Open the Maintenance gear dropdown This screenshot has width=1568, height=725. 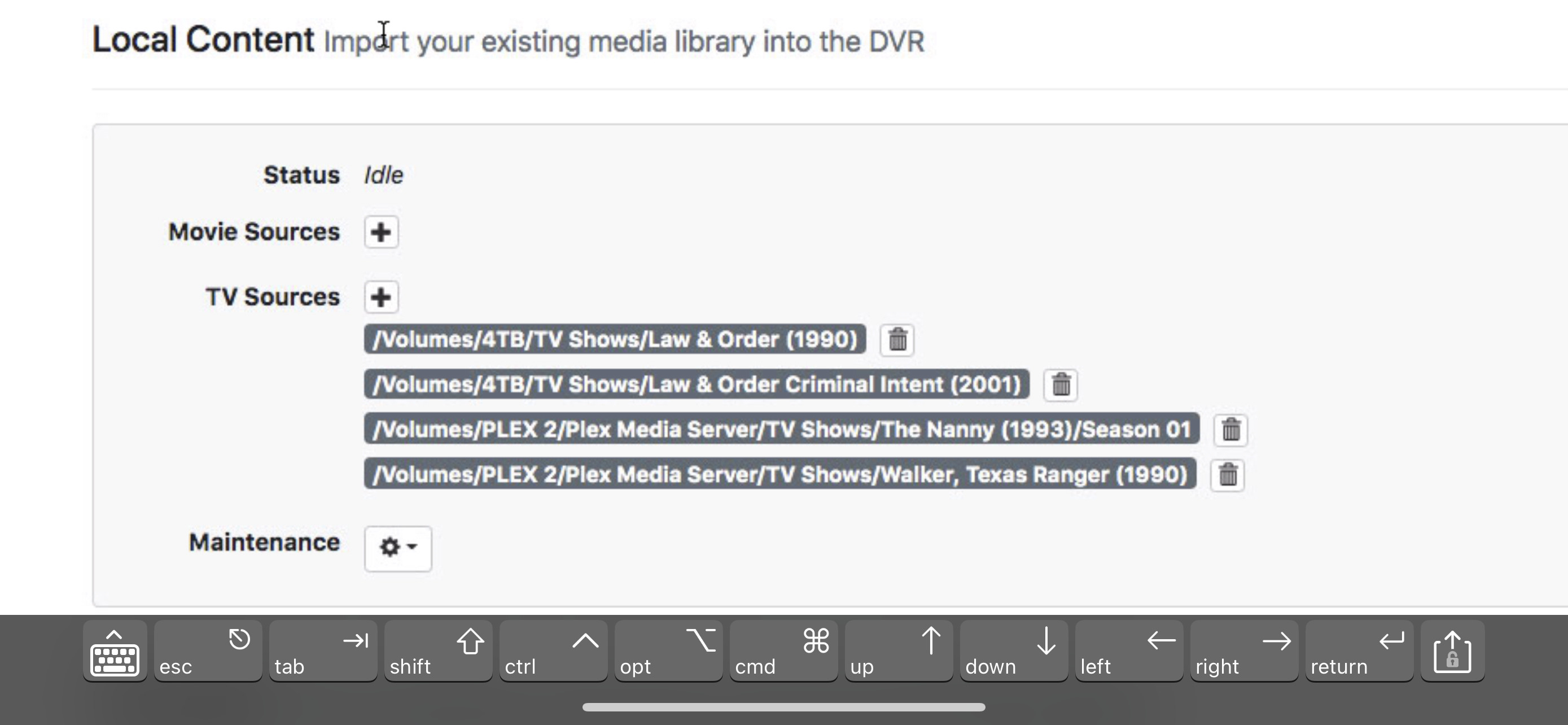[x=397, y=548]
